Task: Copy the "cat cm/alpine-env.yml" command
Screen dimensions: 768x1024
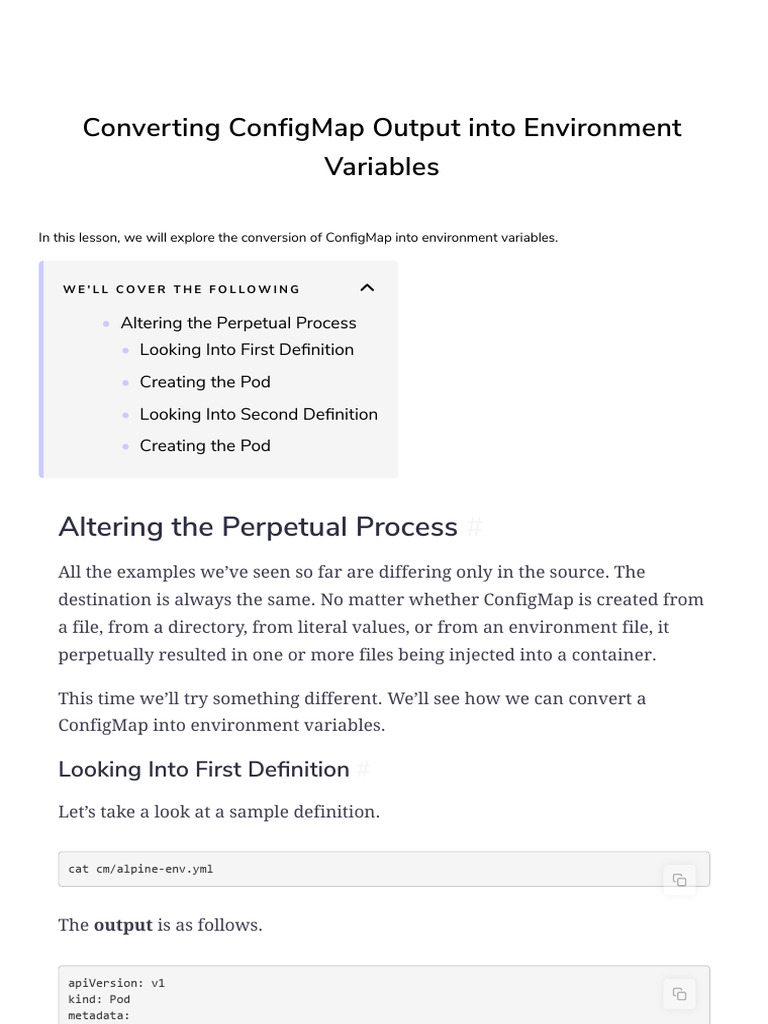Action: click(x=679, y=880)
